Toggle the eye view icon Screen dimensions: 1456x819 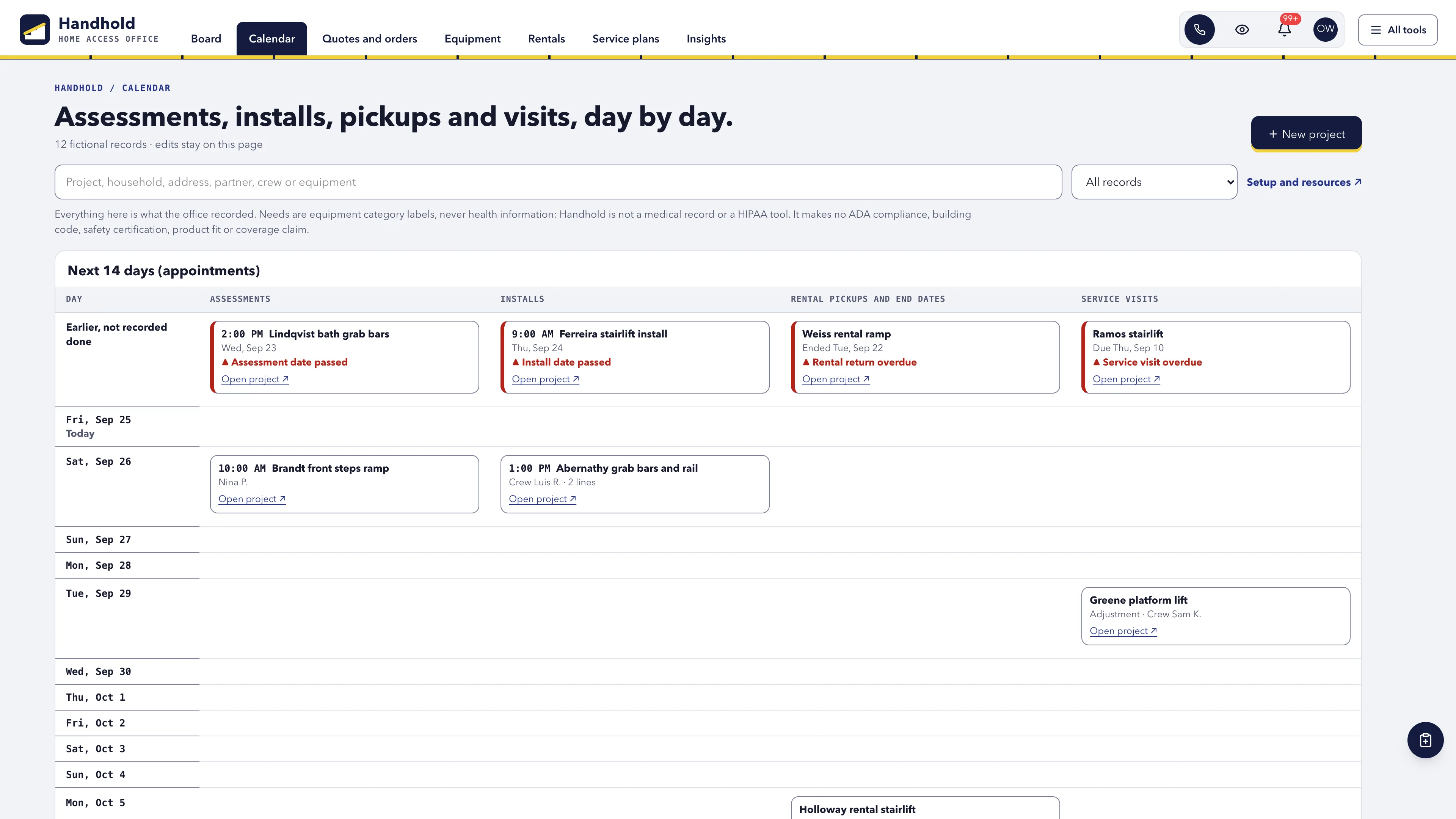pos(1242,30)
